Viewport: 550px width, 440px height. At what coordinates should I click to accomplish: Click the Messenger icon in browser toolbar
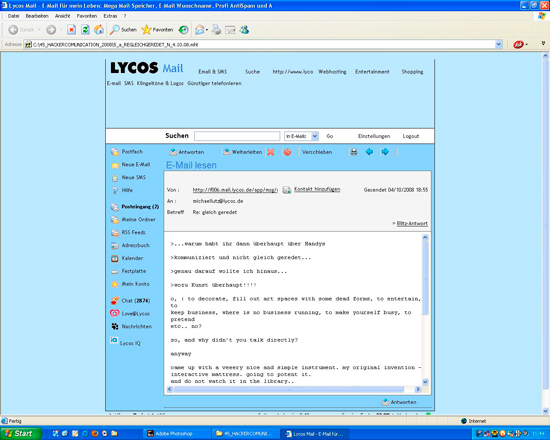coord(244,30)
